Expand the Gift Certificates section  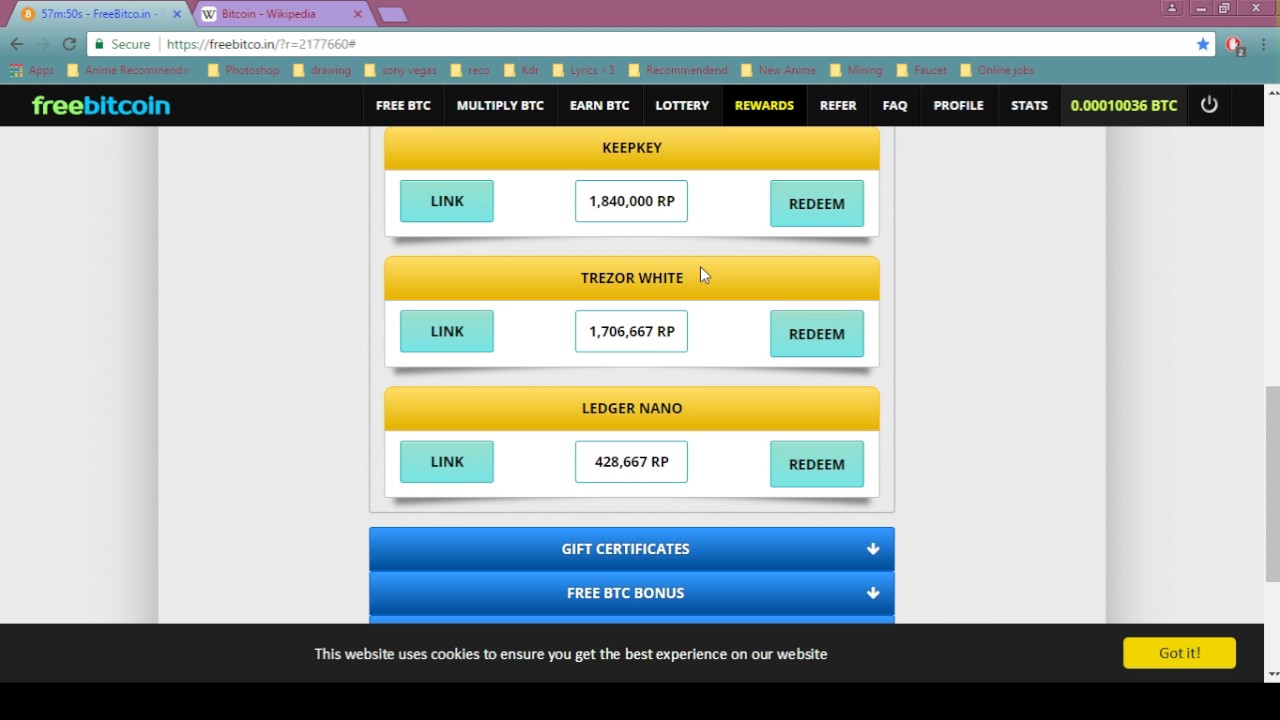[x=631, y=549]
